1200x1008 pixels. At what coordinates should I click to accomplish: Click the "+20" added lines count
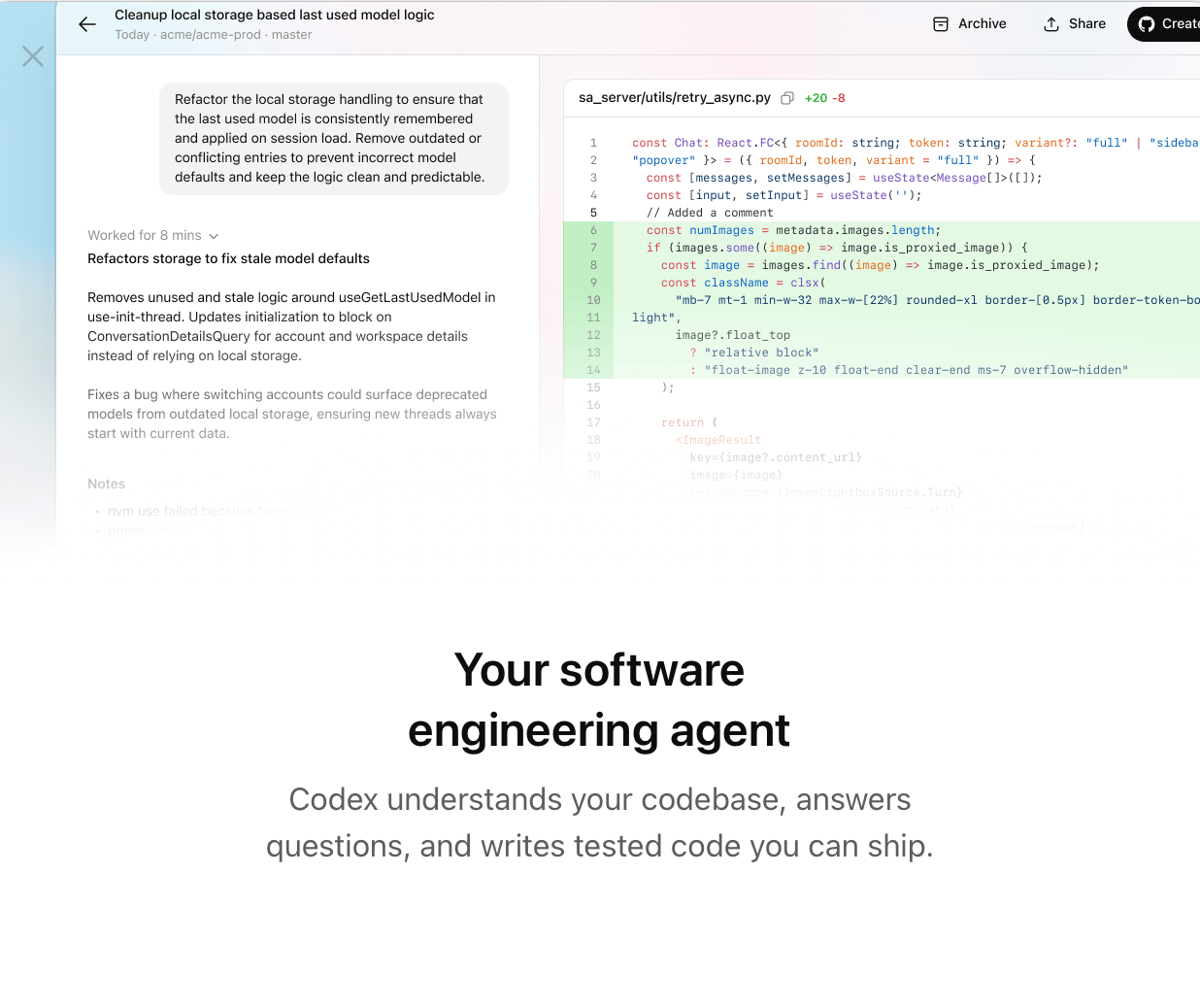(x=816, y=98)
